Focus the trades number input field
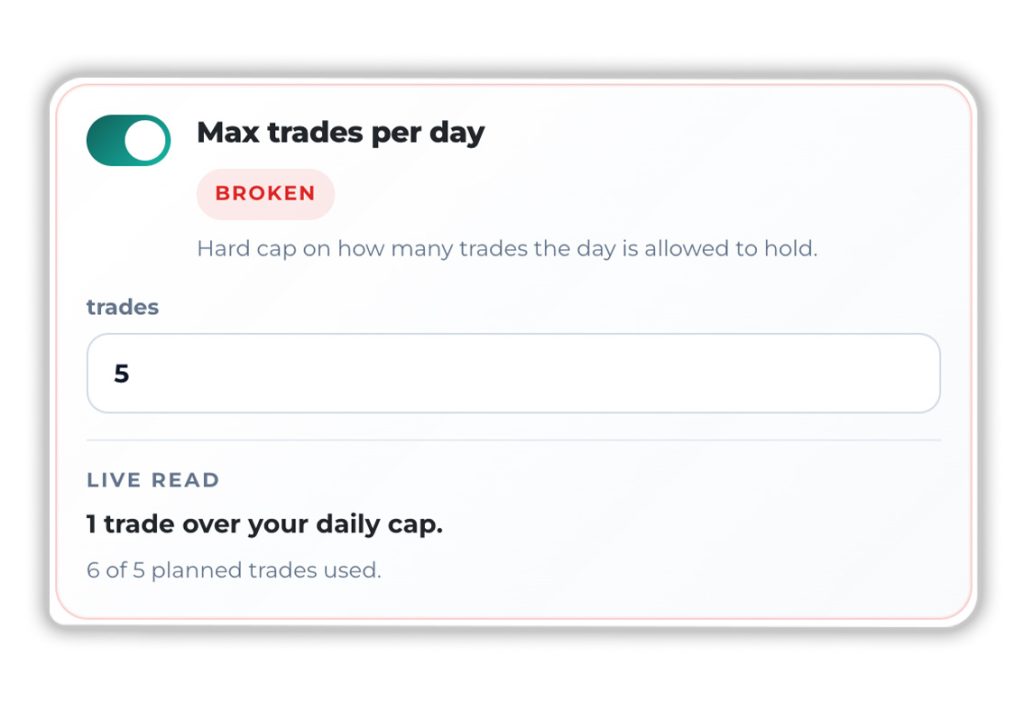Screen dimensions: 1024x713 tap(513, 374)
